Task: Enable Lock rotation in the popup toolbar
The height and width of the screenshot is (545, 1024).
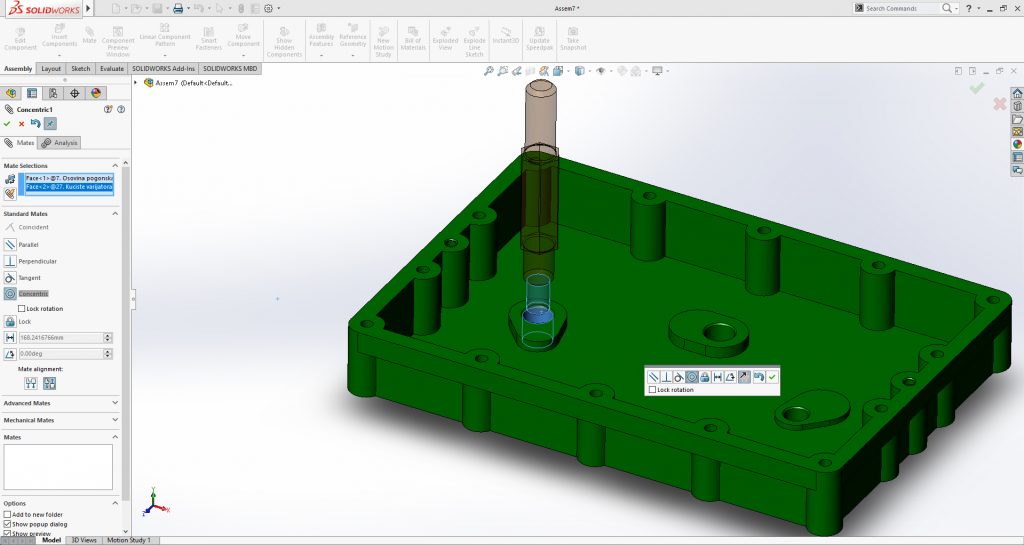Action: click(x=652, y=390)
